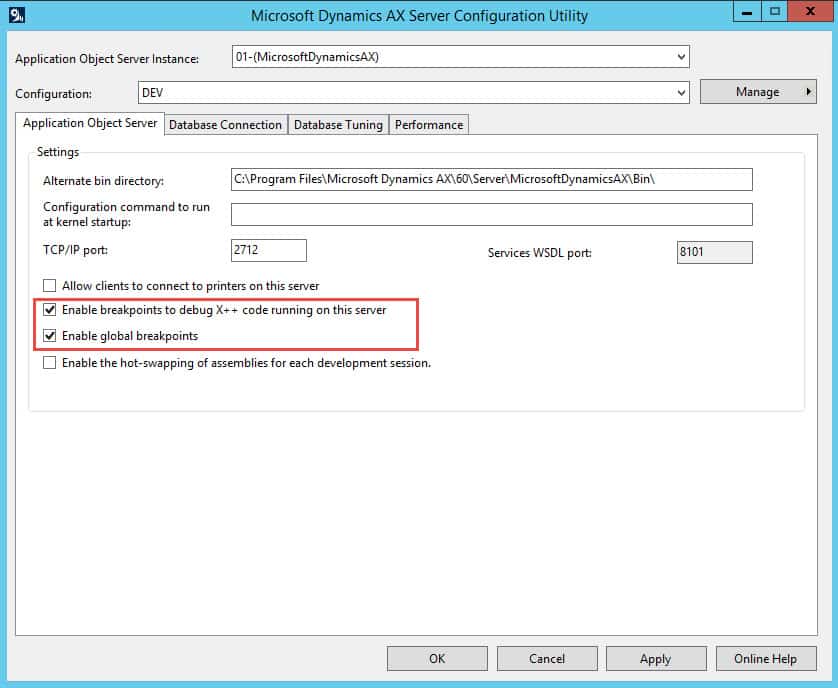
Task: Click the 'Application Object Server Instance:' label
Action: (x=107, y=59)
